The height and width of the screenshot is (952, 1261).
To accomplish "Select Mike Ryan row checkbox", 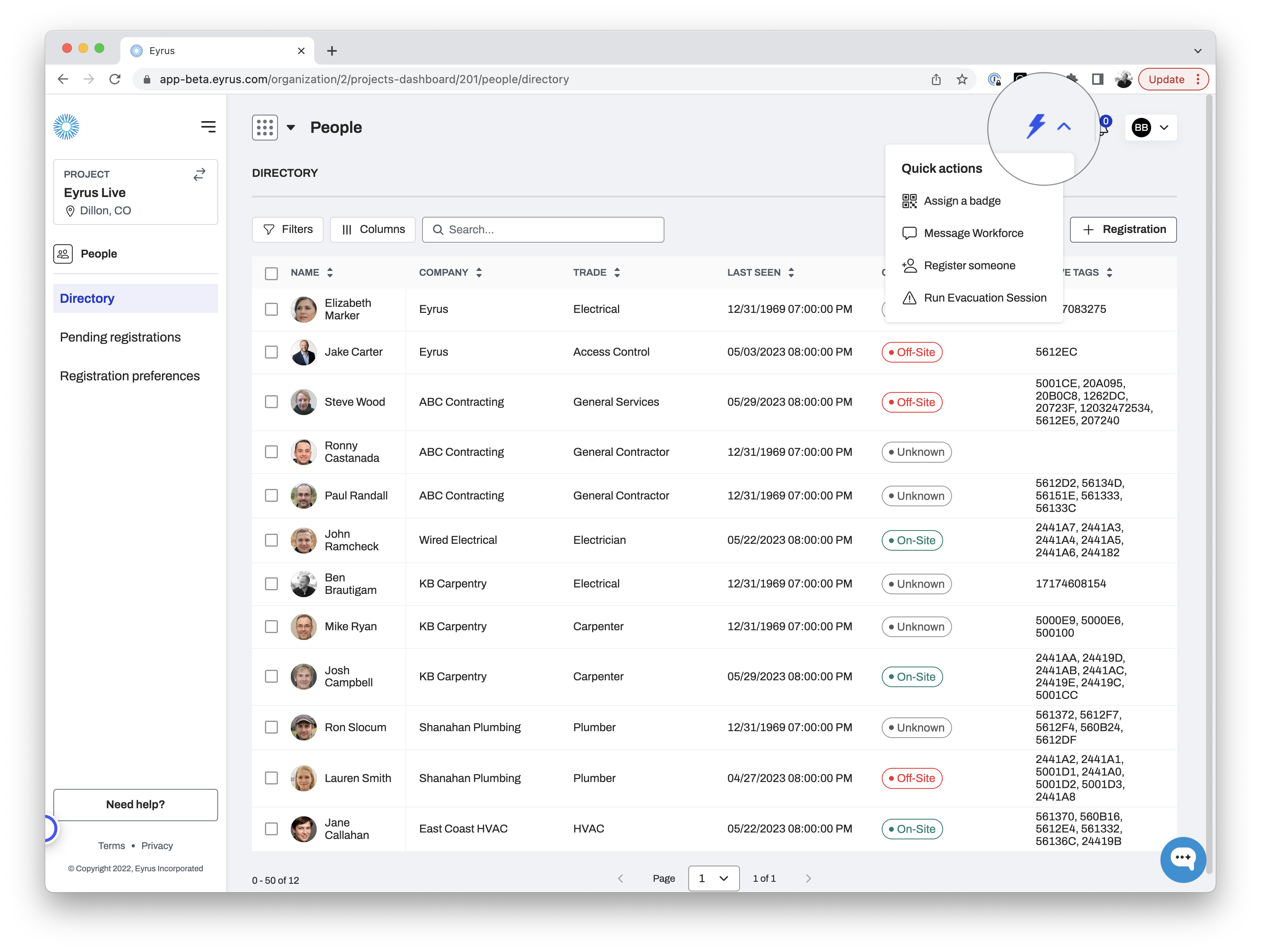I will pos(271,627).
